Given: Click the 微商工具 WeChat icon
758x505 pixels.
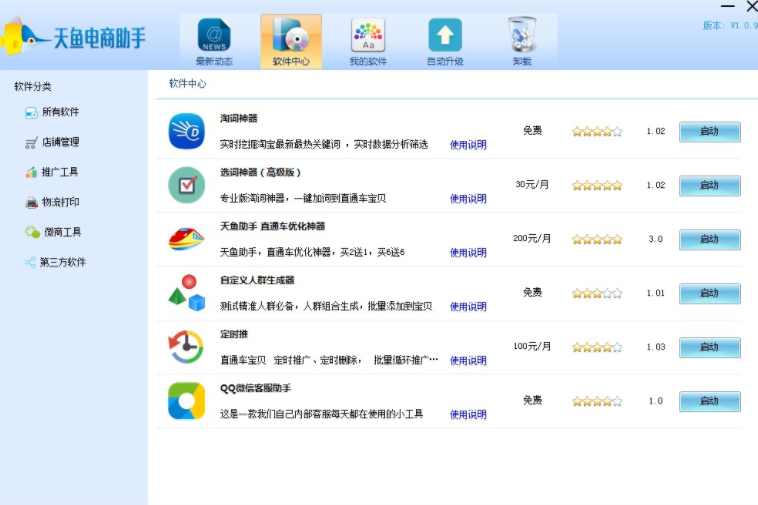Looking at the screenshot, I should point(32,232).
